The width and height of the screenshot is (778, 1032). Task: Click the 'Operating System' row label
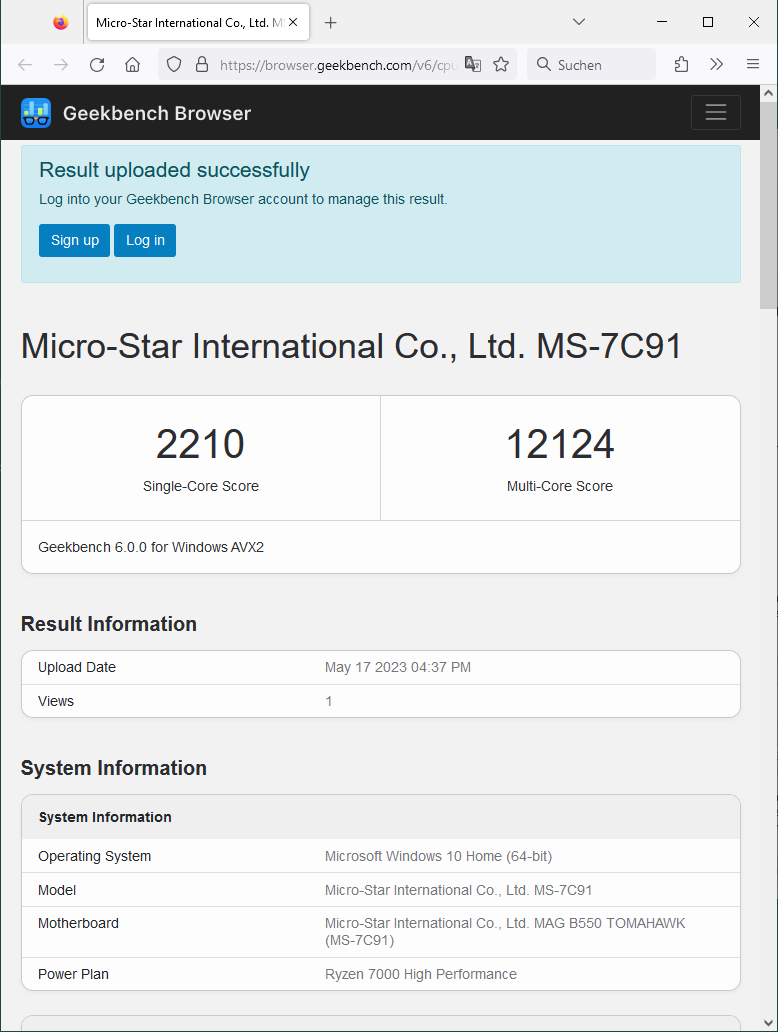(x=95, y=856)
